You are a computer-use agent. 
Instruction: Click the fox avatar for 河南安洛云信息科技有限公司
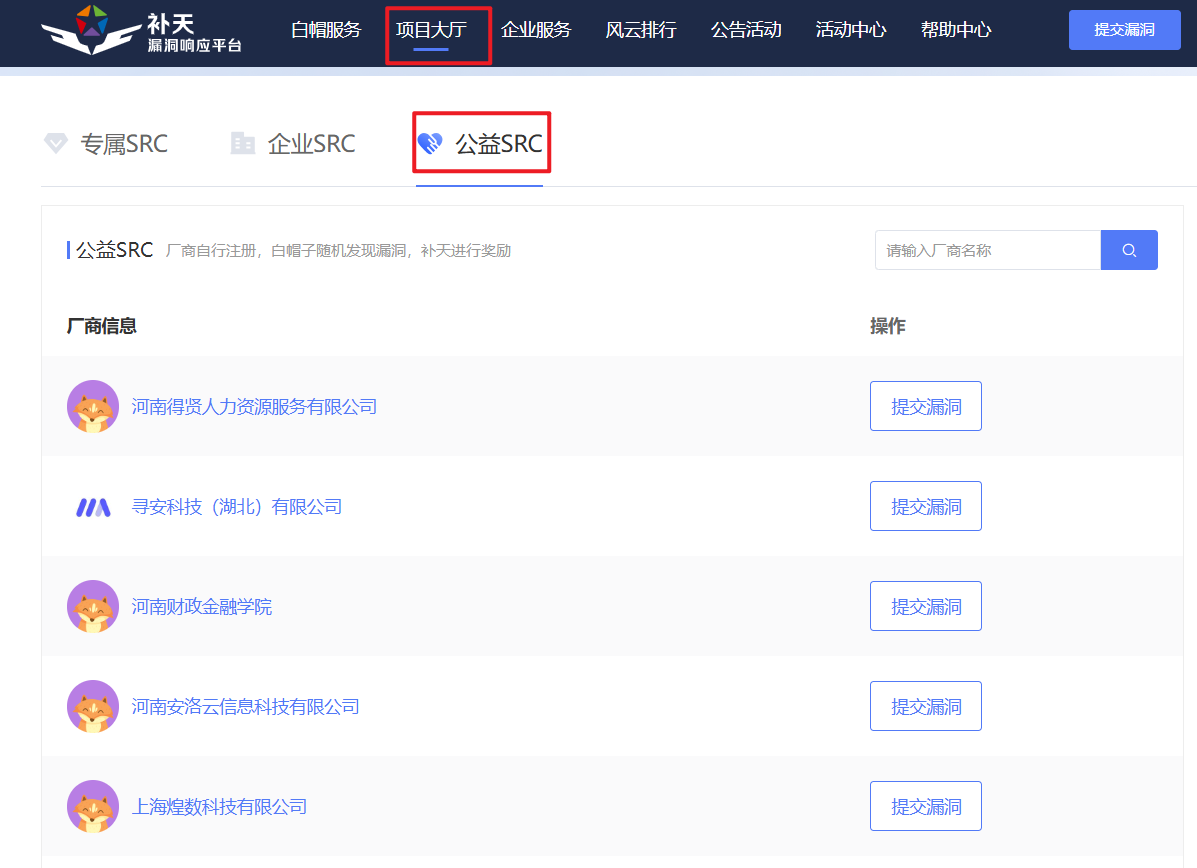coord(93,706)
